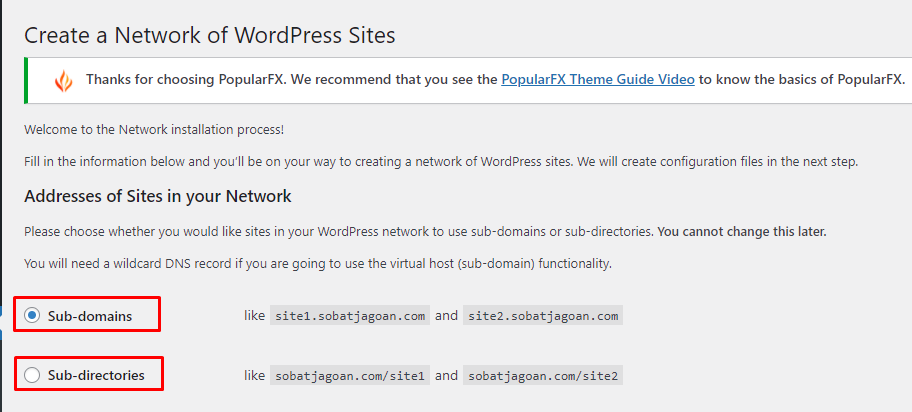Click the Welcome to the Network installation process text
The height and width of the screenshot is (412, 912).
[154, 129]
